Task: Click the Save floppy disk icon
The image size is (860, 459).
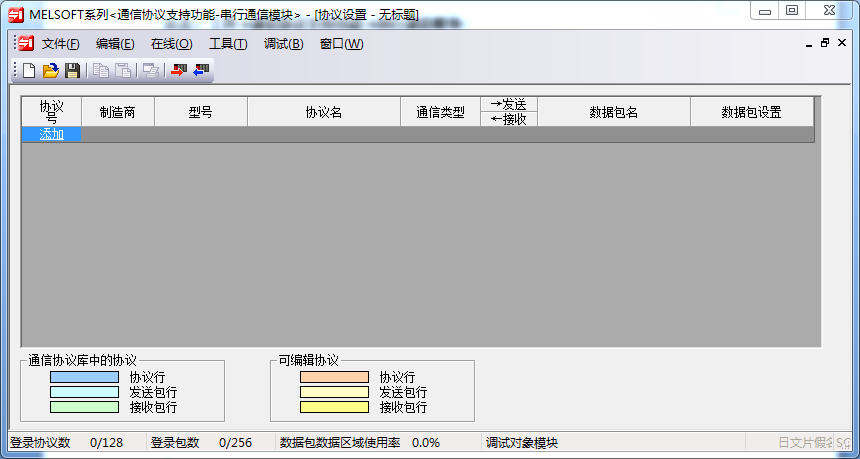Action: click(72, 70)
